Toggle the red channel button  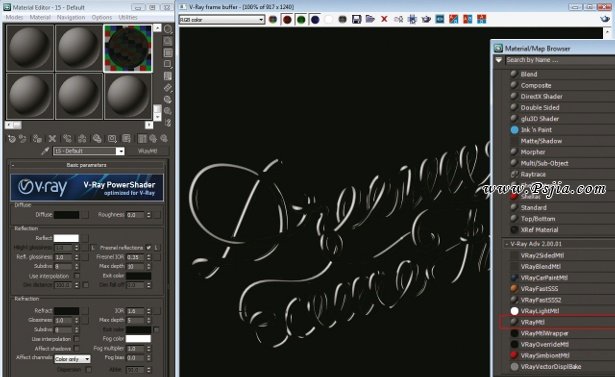[287, 20]
